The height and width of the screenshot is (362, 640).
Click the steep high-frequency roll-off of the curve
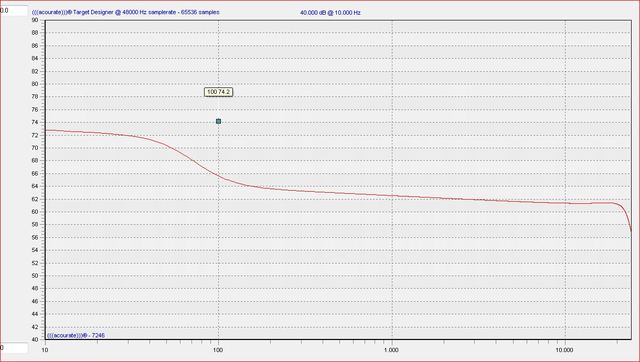628,216
